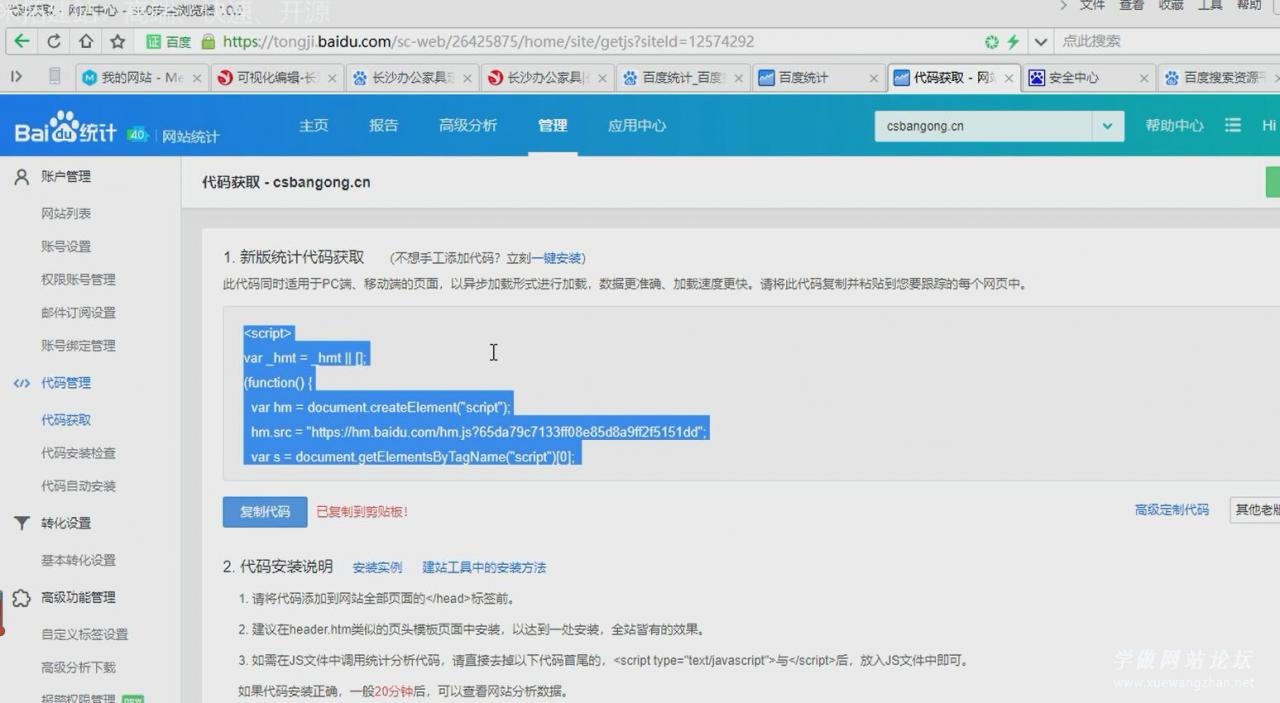The width and height of the screenshot is (1280, 703).
Task: Click the home icon in the toolbar
Action: (85, 41)
